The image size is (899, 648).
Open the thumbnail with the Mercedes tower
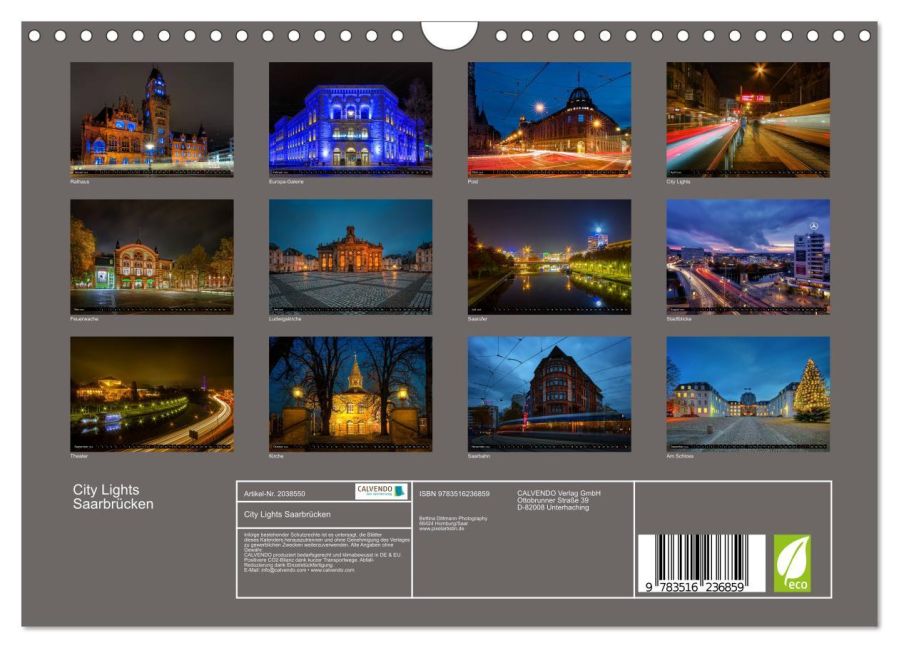pos(748,256)
